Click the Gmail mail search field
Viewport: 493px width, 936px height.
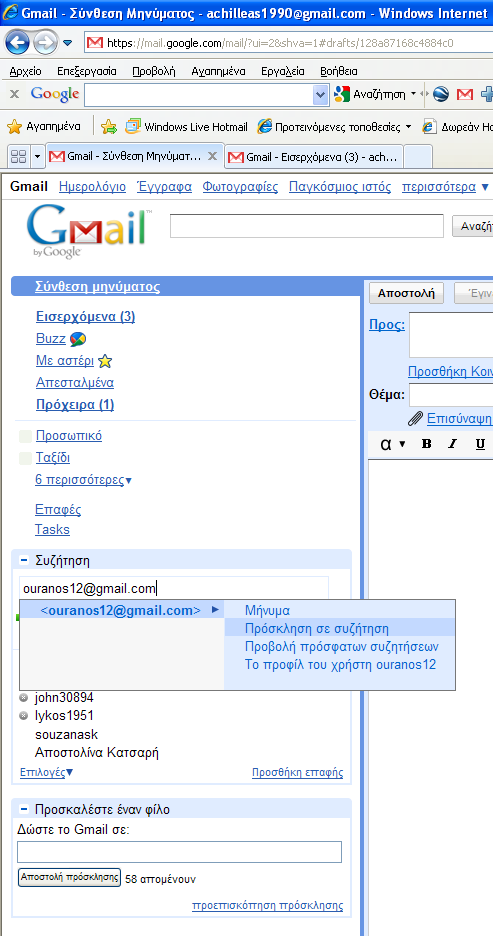[x=307, y=226]
